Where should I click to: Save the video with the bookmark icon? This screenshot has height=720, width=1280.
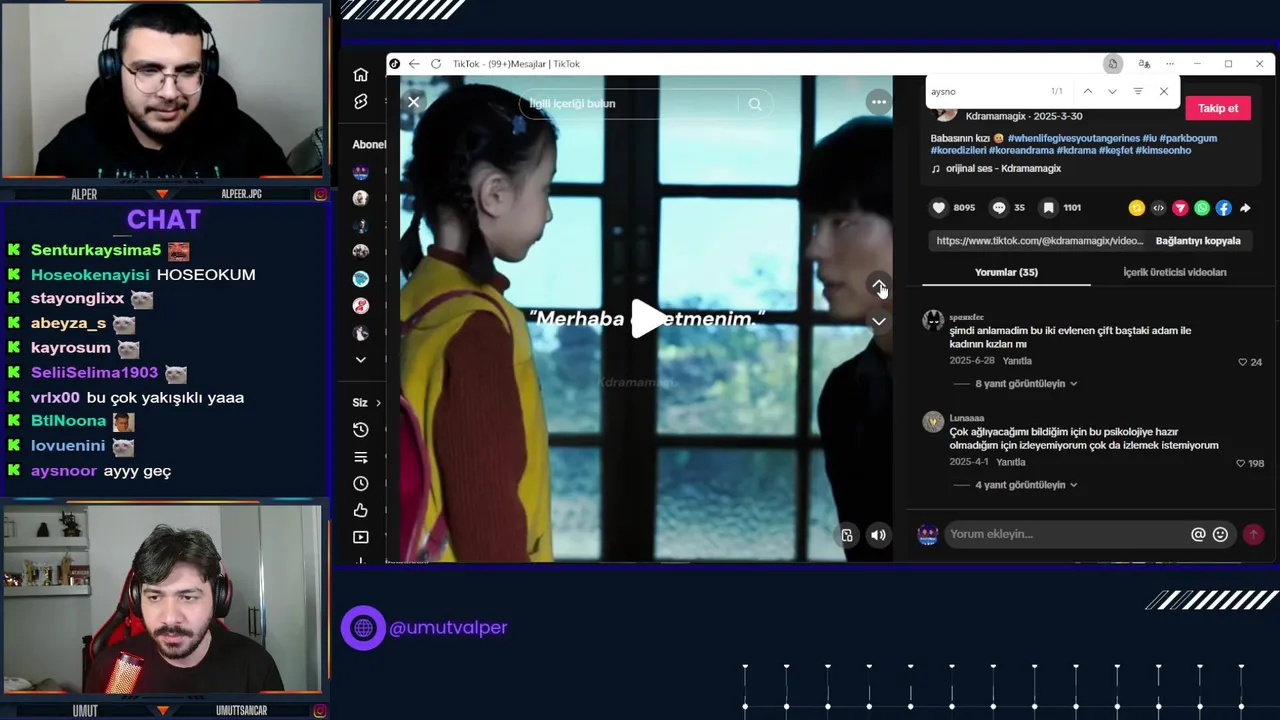[1048, 208]
